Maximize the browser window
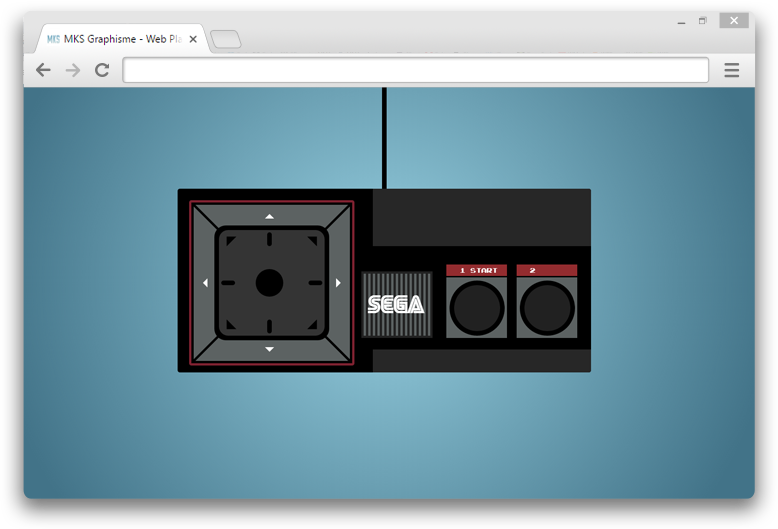Image resolution: width=778 pixels, height=529 pixels. (703, 21)
